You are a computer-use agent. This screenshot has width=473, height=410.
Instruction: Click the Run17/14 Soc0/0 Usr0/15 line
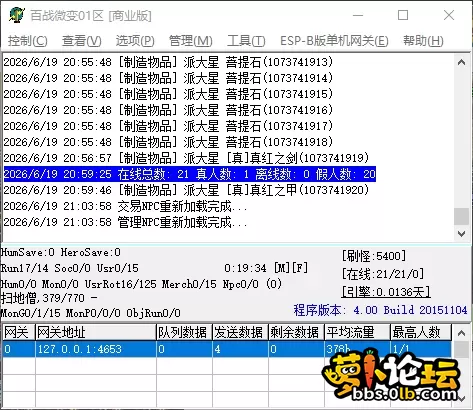click(x=70, y=268)
